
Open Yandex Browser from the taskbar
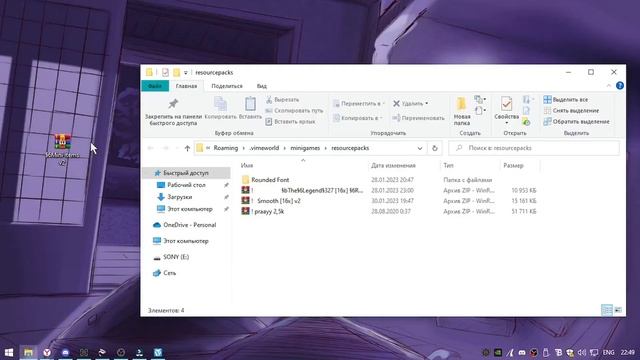tap(47, 352)
